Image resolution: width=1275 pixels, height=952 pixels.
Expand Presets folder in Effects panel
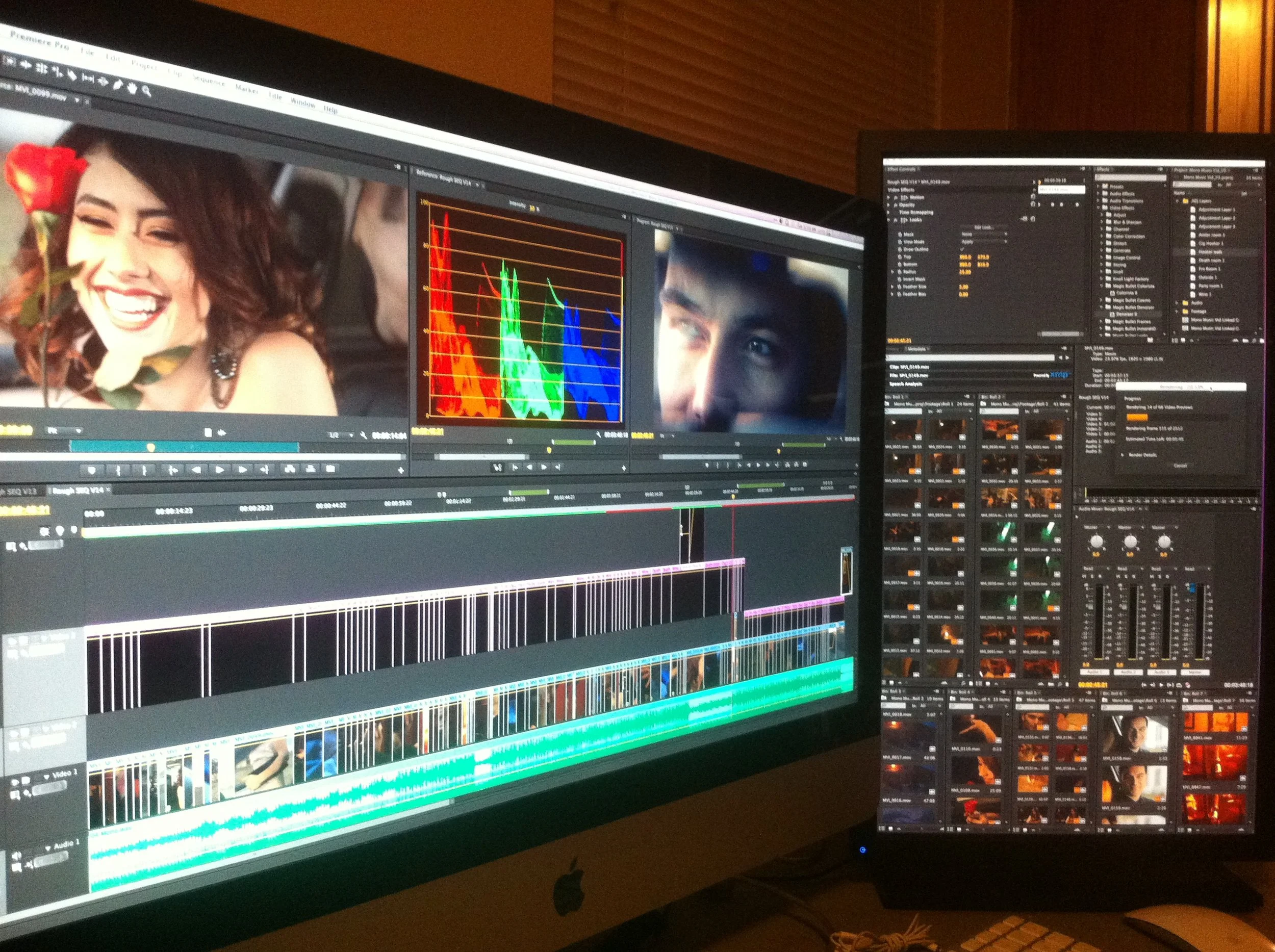pyautogui.click(x=1099, y=187)
